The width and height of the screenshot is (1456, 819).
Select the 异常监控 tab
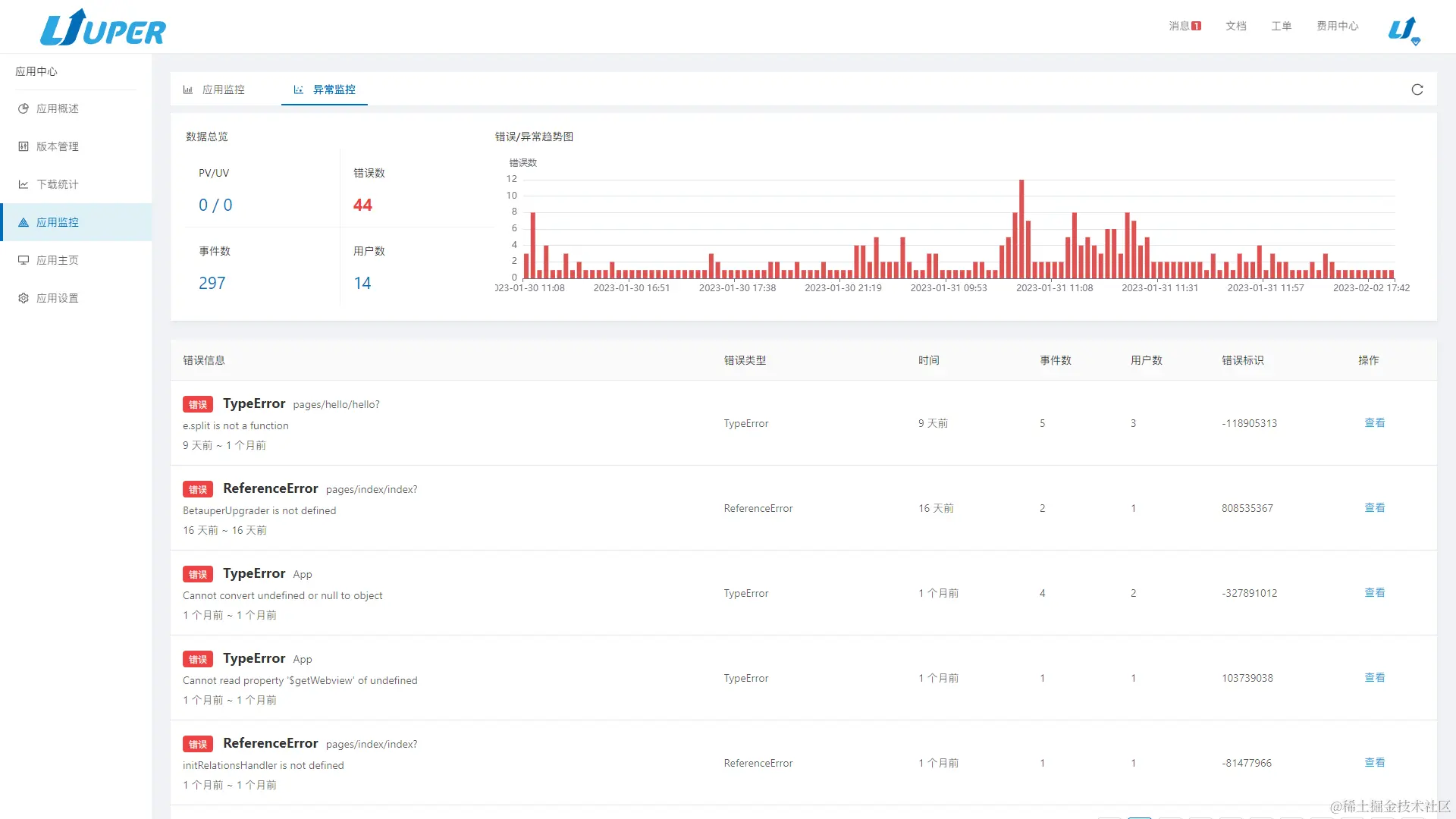point(333,89)
